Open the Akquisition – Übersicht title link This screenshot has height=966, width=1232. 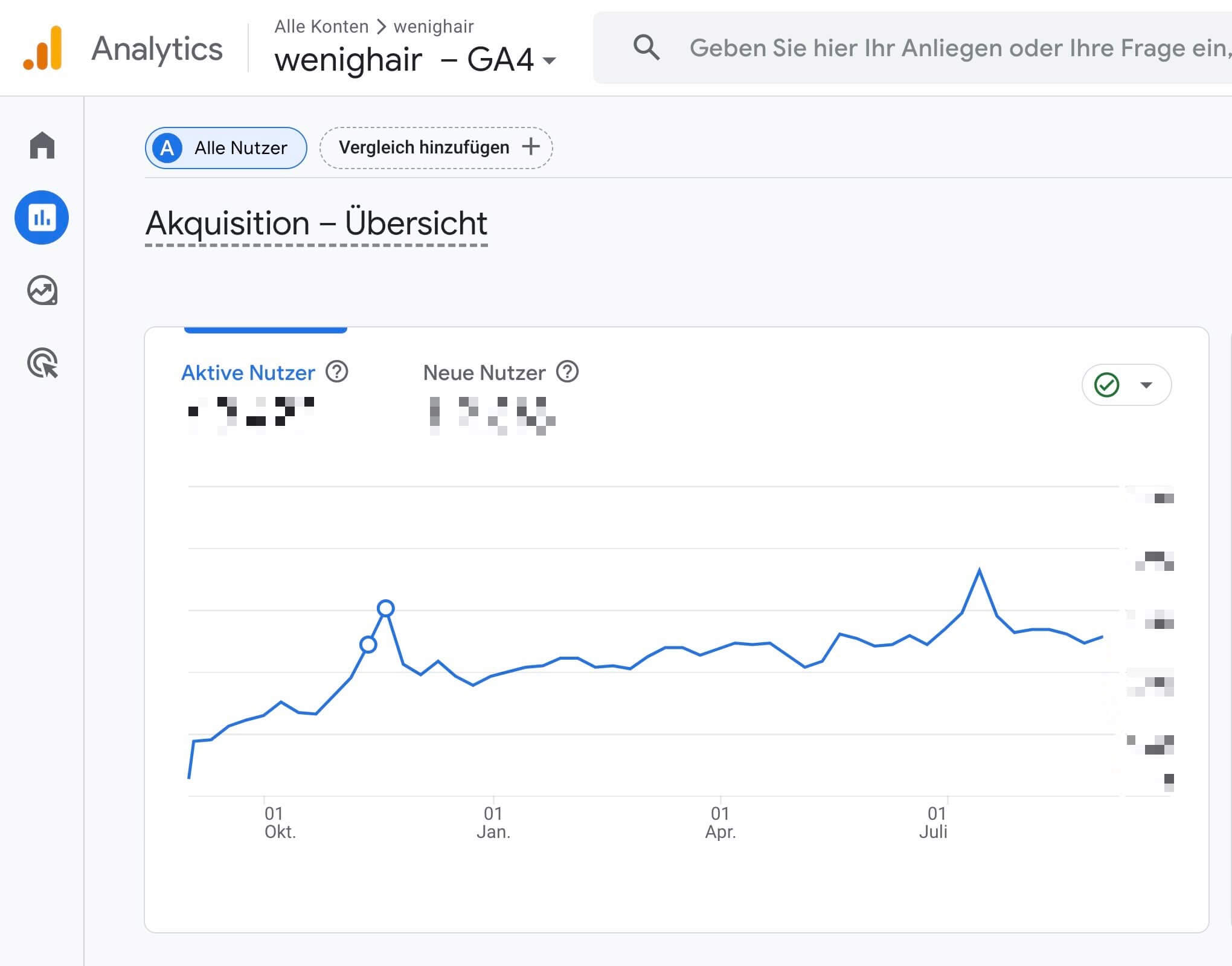point(315,224)
